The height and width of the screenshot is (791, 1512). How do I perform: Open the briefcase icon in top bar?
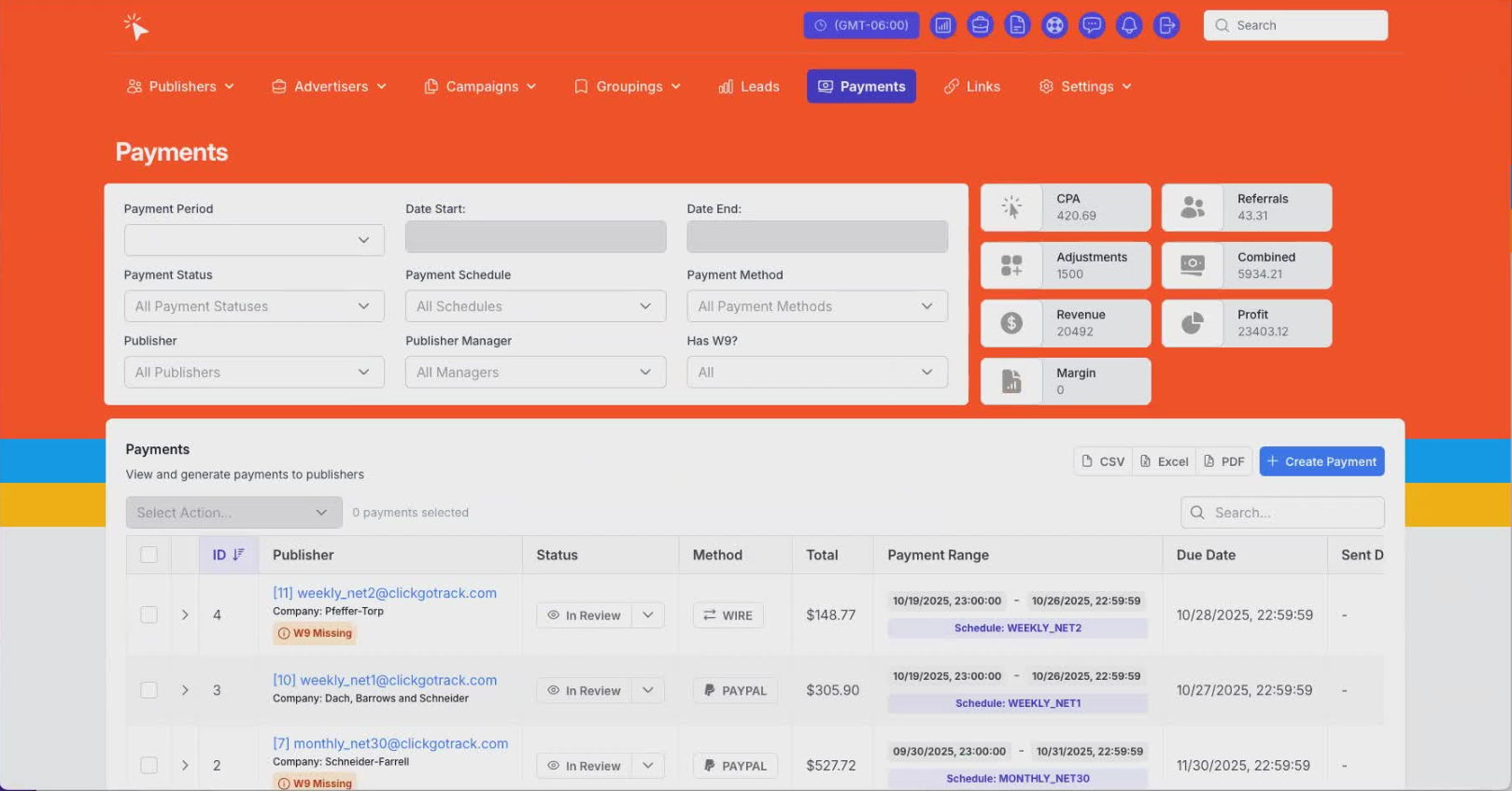coord(980,25)
